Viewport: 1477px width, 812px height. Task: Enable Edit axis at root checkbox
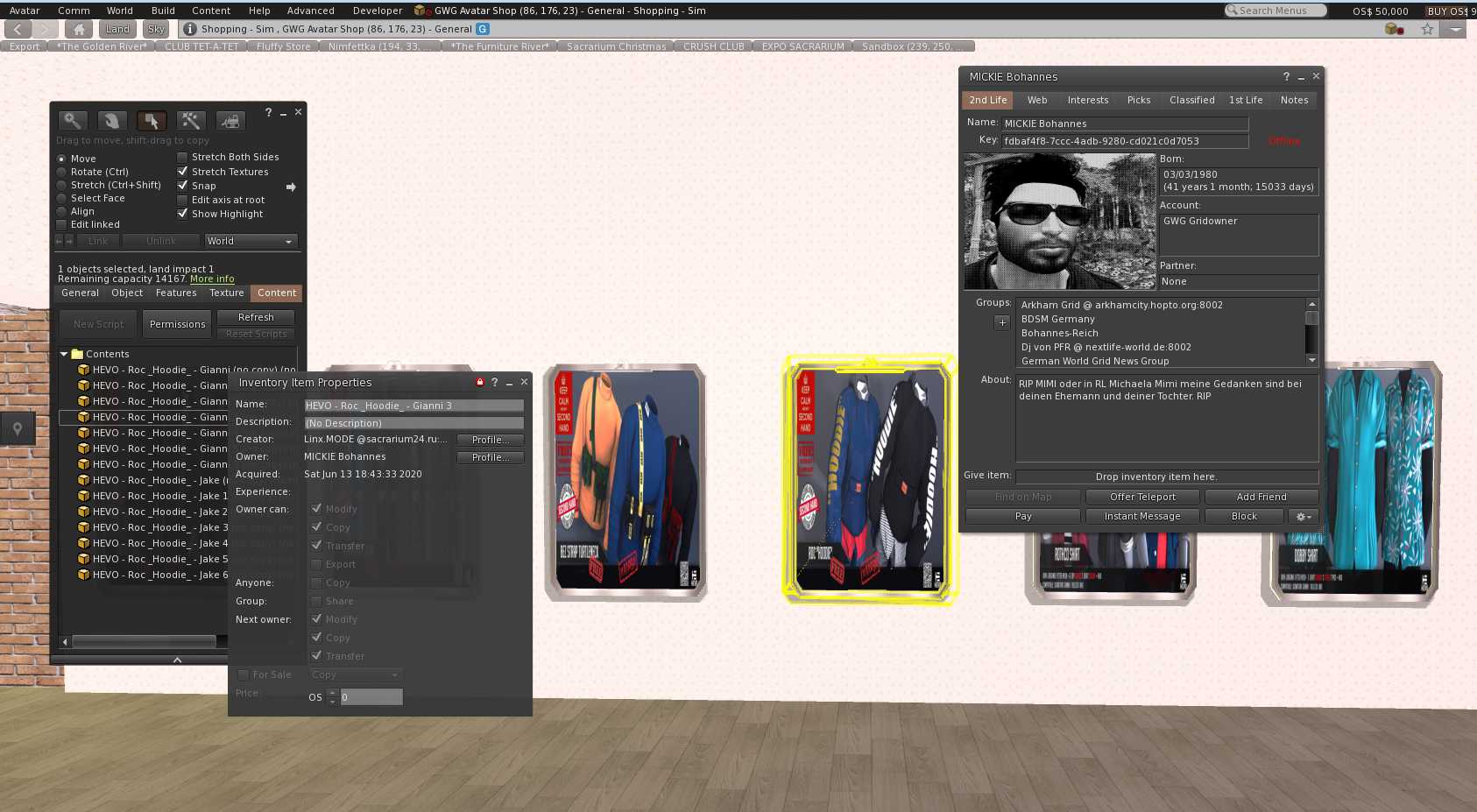(x=182, y=200)
